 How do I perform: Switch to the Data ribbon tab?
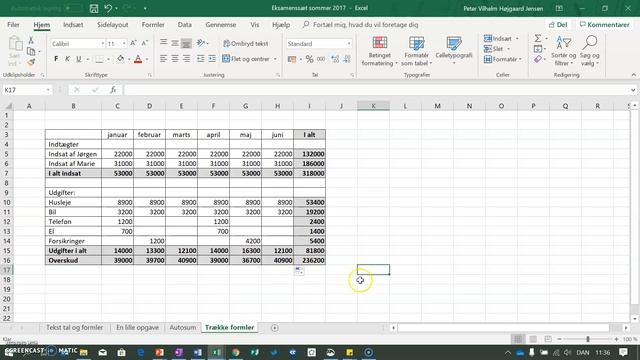tap(184, 24)
